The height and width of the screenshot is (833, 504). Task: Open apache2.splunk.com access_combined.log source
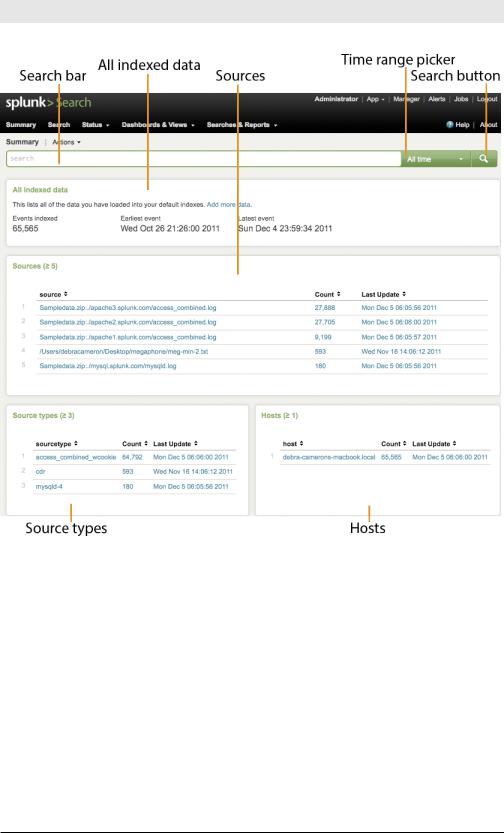pos(128,322)
